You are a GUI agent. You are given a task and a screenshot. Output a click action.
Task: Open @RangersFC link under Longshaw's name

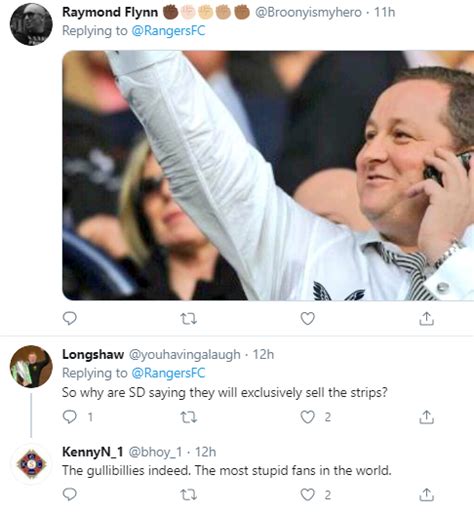168,373
